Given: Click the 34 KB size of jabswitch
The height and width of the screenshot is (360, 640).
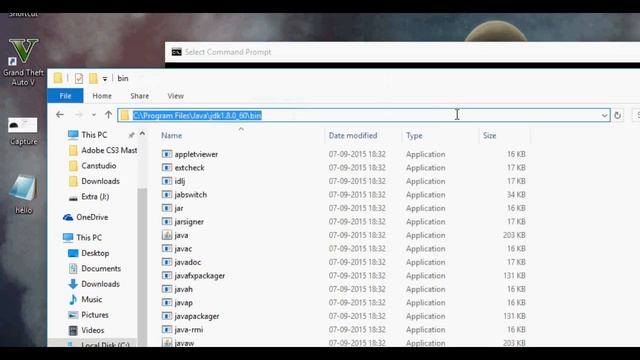Looking at the screenshot, I should click(x=516, y=195).
